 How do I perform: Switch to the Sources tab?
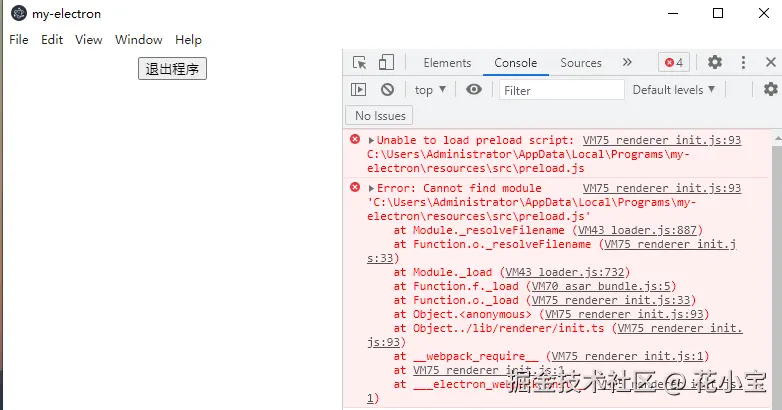point(581,63)
